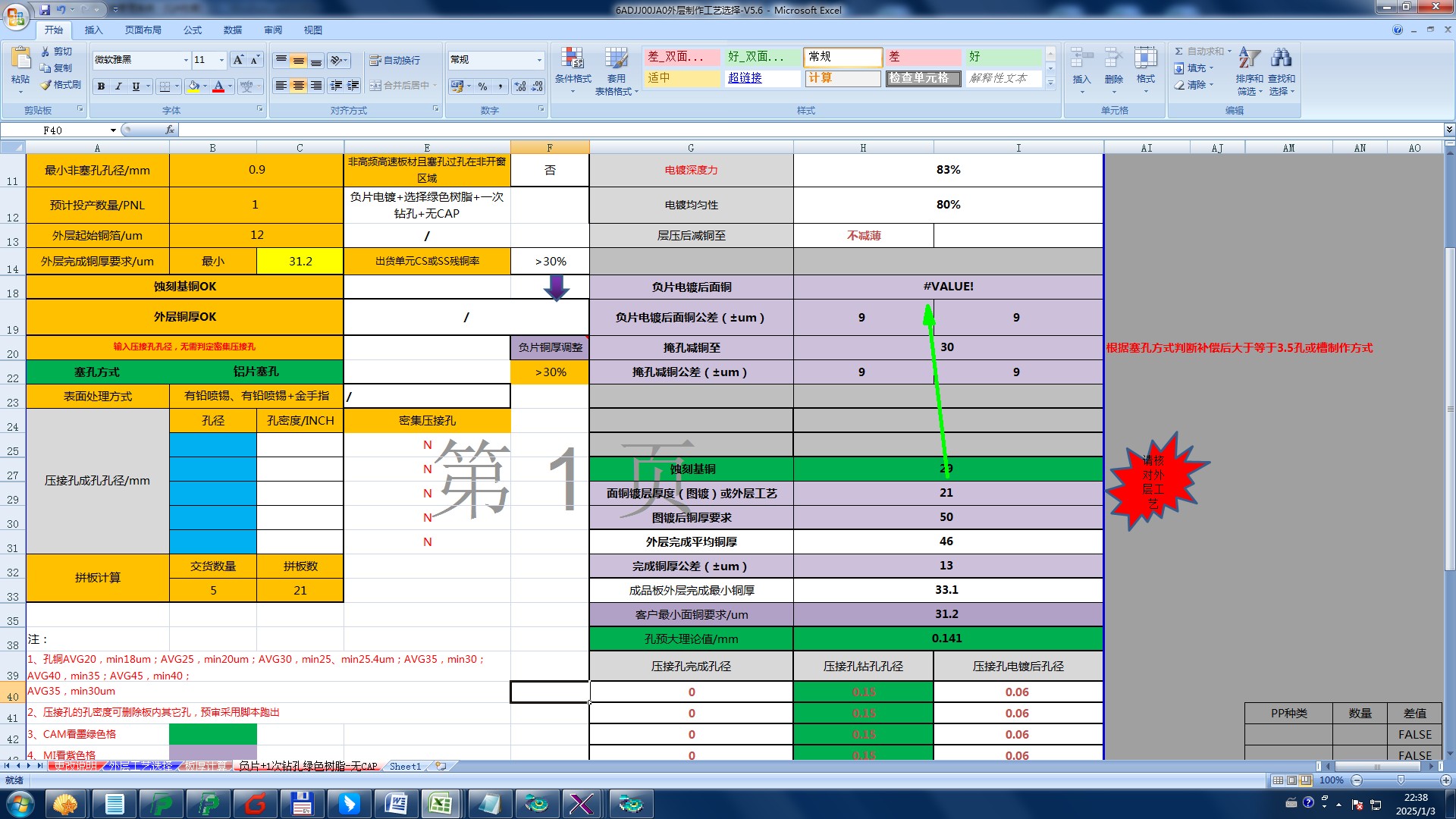Viewport: 1456px width, 819px height.
Task: Click the Increase Indent icon
Action: click(353, 86)
